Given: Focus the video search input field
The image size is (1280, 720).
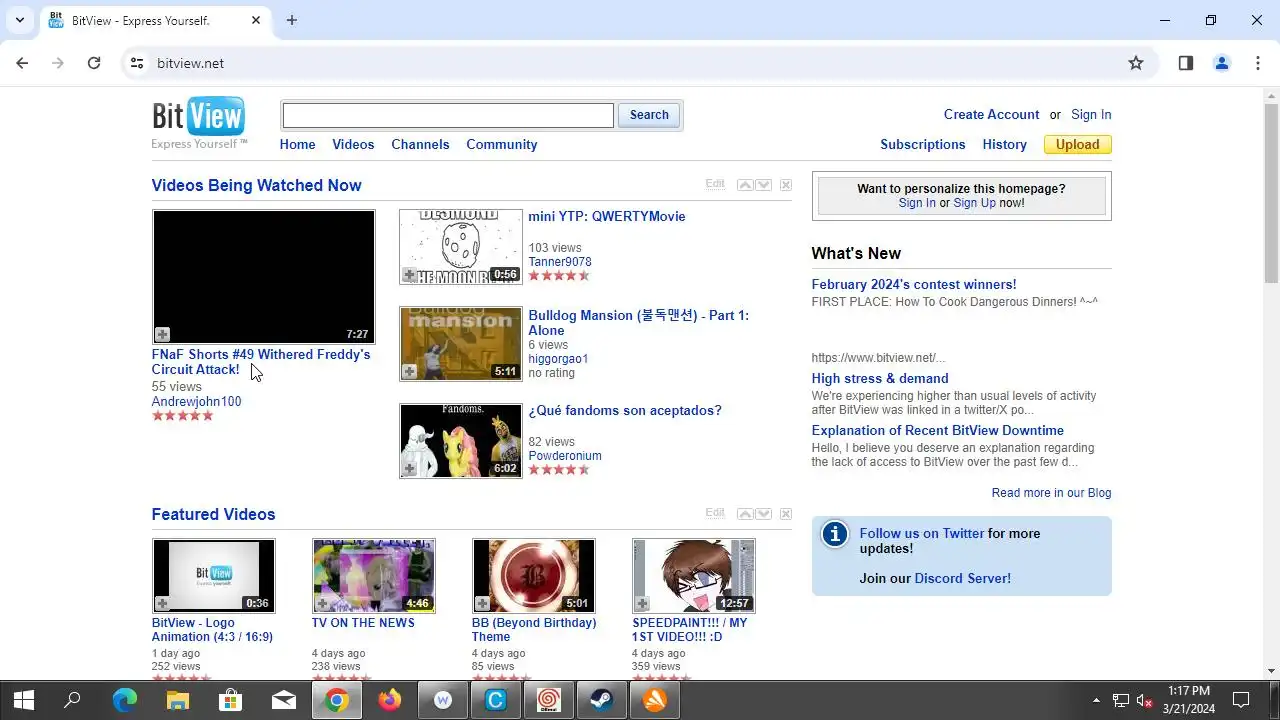Looking at the screenshot, I should (448, 116).
